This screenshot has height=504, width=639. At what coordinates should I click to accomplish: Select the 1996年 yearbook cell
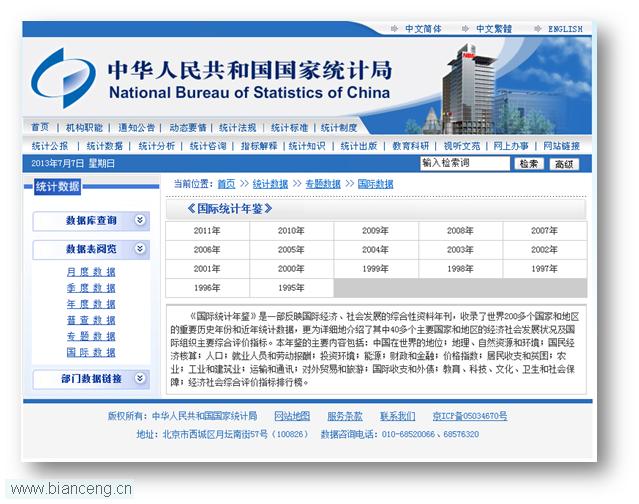click(x=207, y=288)
